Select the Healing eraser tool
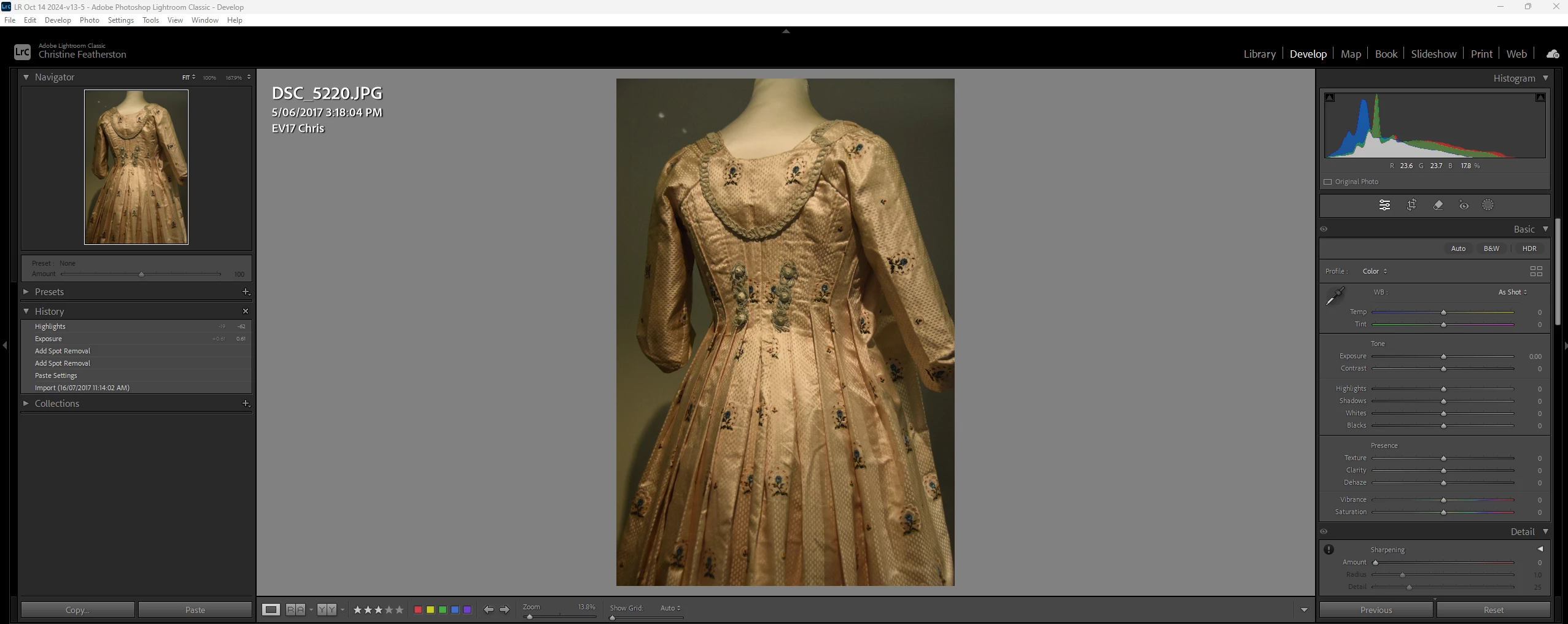Screen dimensions: 1568x624 [x=1438, y=206]
